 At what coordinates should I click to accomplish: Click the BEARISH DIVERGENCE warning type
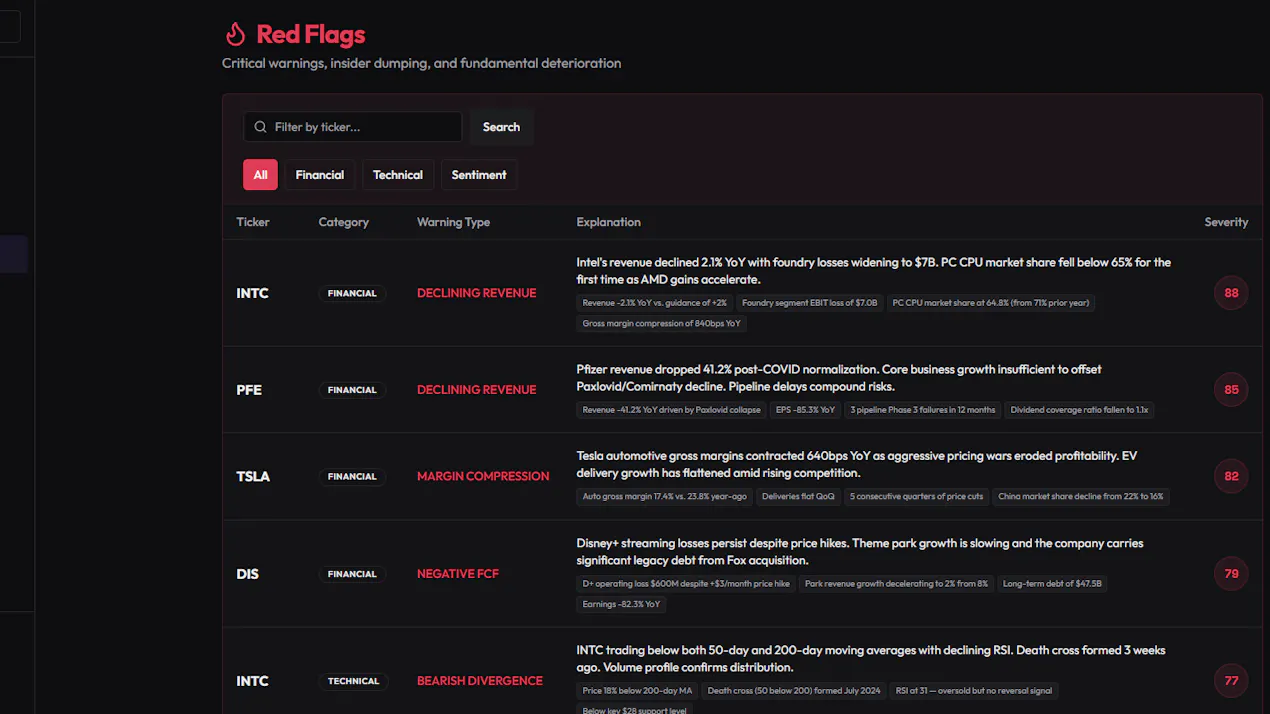[x=480, y=681]
